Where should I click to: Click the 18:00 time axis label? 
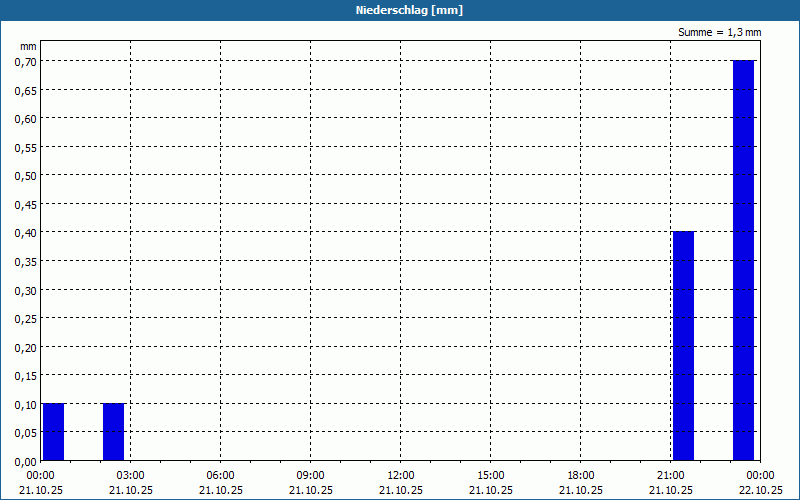point(581,476)
